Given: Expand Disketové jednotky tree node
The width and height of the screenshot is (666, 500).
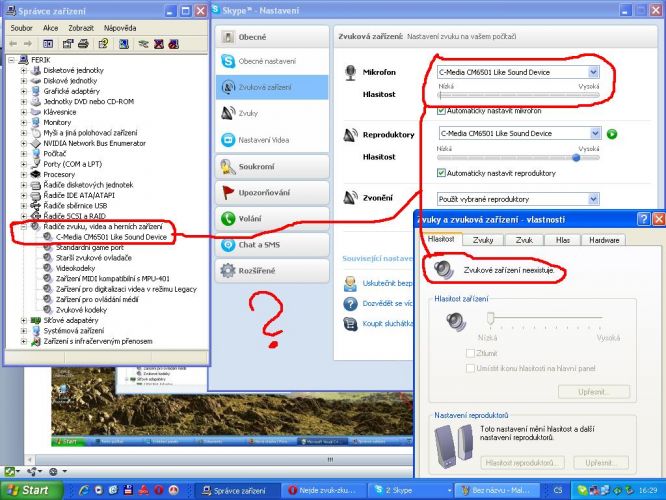Looking at the screenshot, I should pyautogui.click(x=24, y=70).
